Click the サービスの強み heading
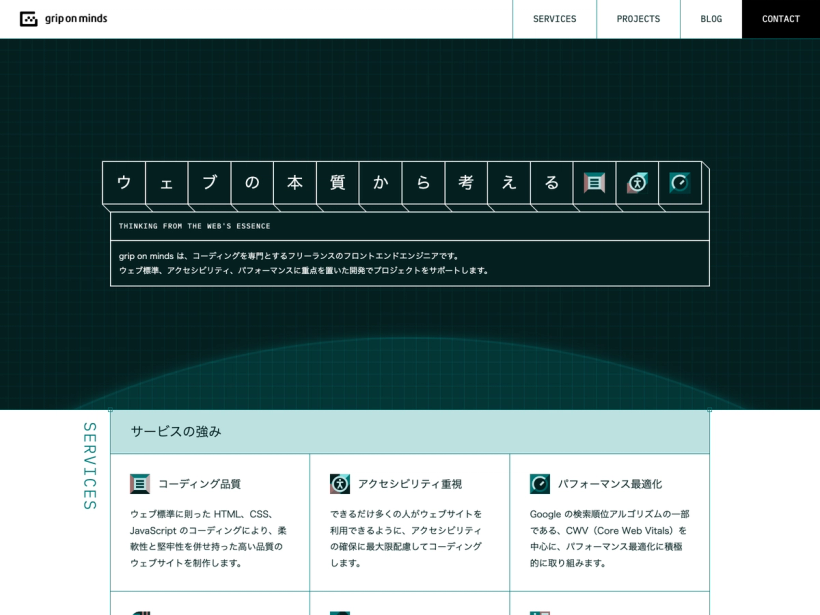 pyautogui.click(x=176, y=431)
